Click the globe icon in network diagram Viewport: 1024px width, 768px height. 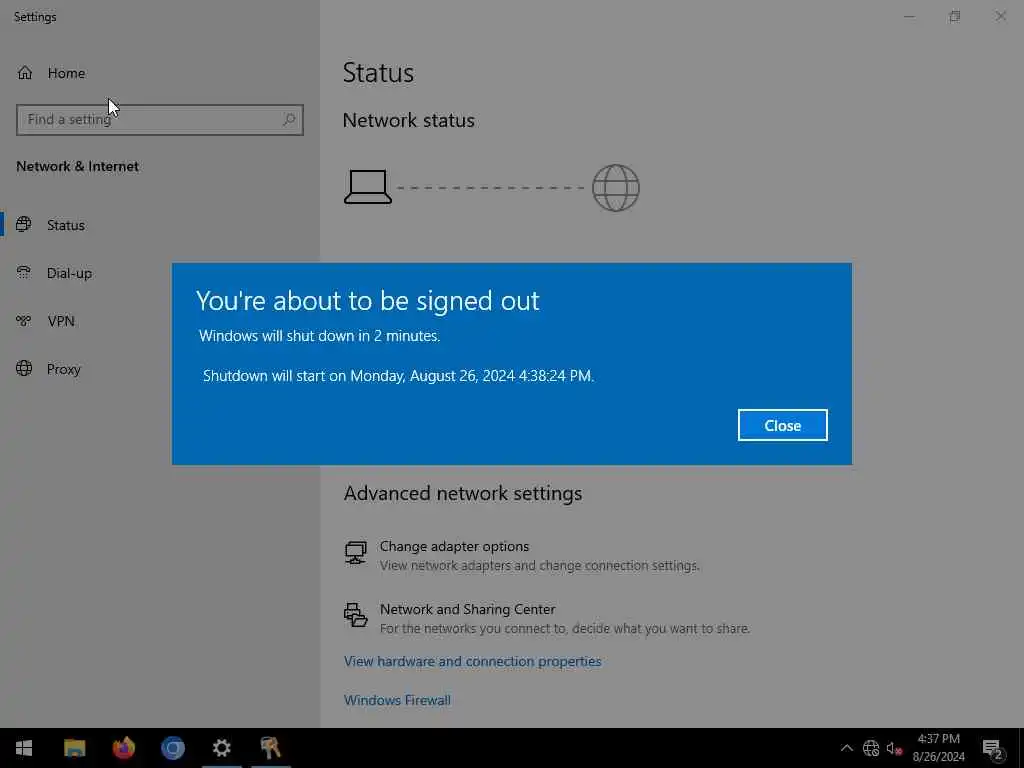point(616,188)
